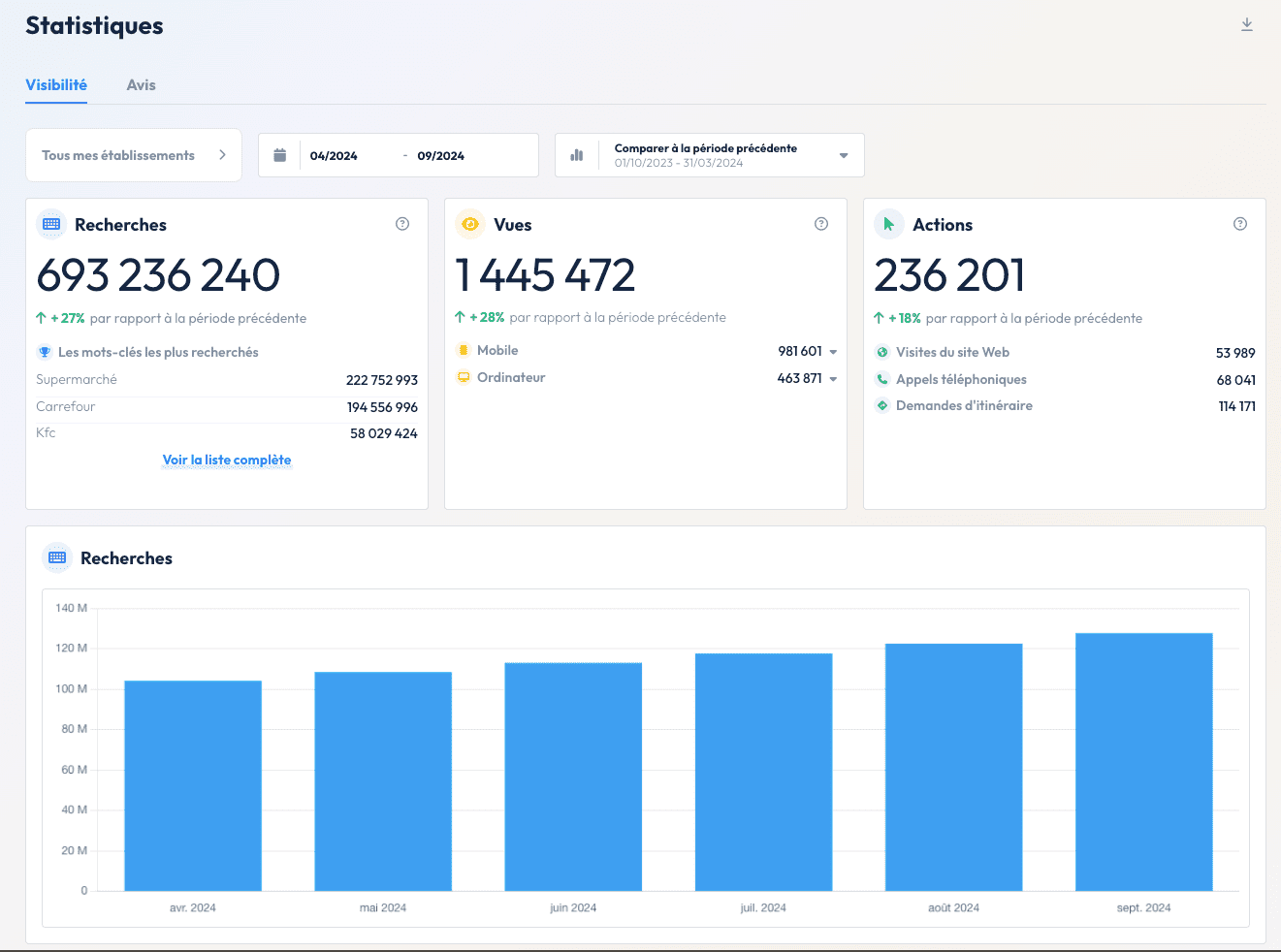Click the end date field 09/2024
Image resolution: width=1281 pixels, height=952 pixels.
(441, 155)
